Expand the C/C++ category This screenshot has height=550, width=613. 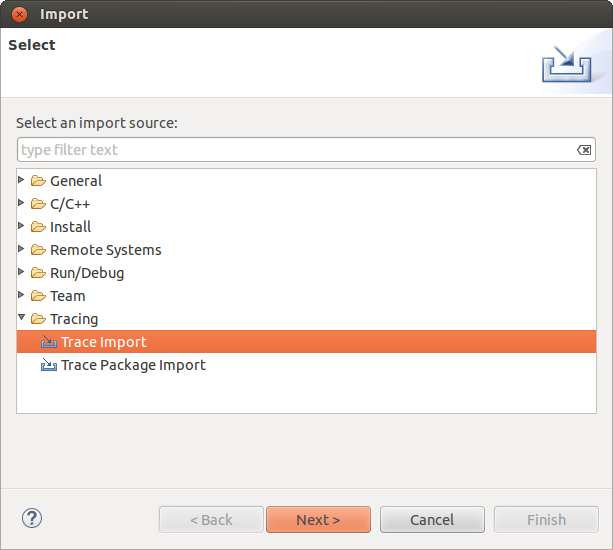(22, 203)
